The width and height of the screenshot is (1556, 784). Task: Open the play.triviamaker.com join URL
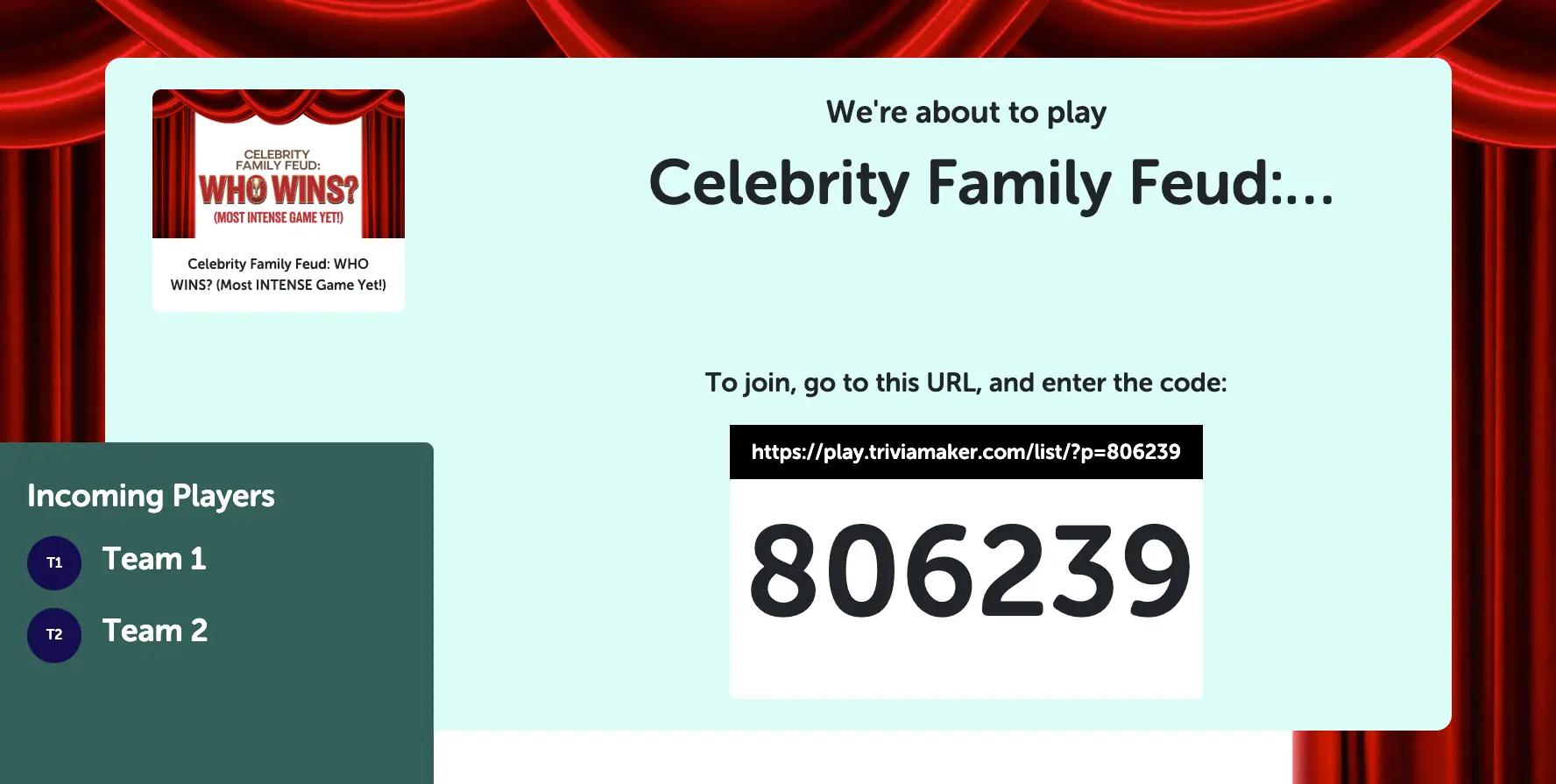(965, 452)
